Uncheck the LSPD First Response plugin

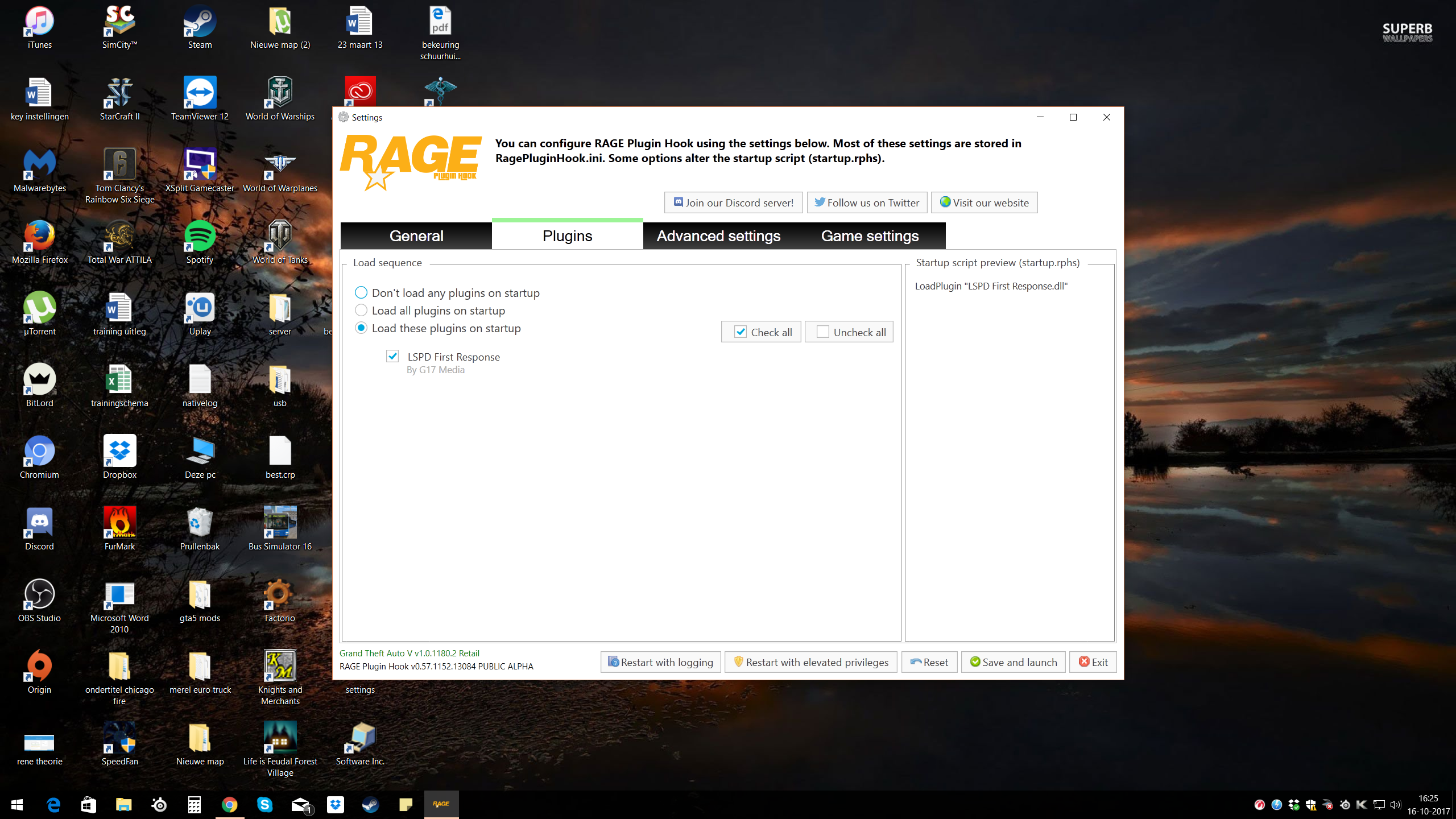pyautogui.click(x=392, y=357)
